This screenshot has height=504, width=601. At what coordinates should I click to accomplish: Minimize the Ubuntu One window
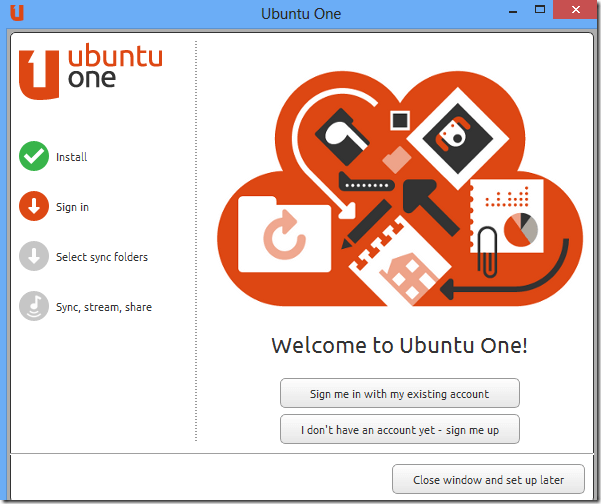[513, 11]
